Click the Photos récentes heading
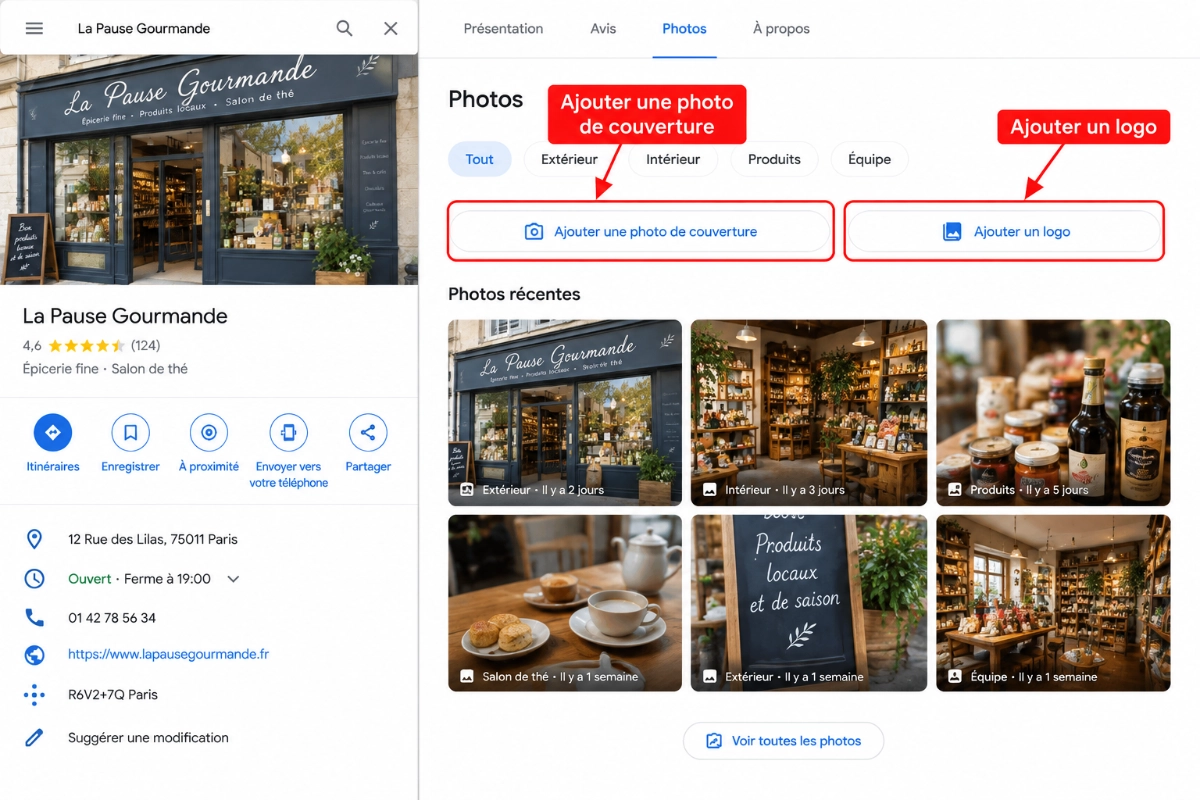1200x800 pixels. [514, 294]
